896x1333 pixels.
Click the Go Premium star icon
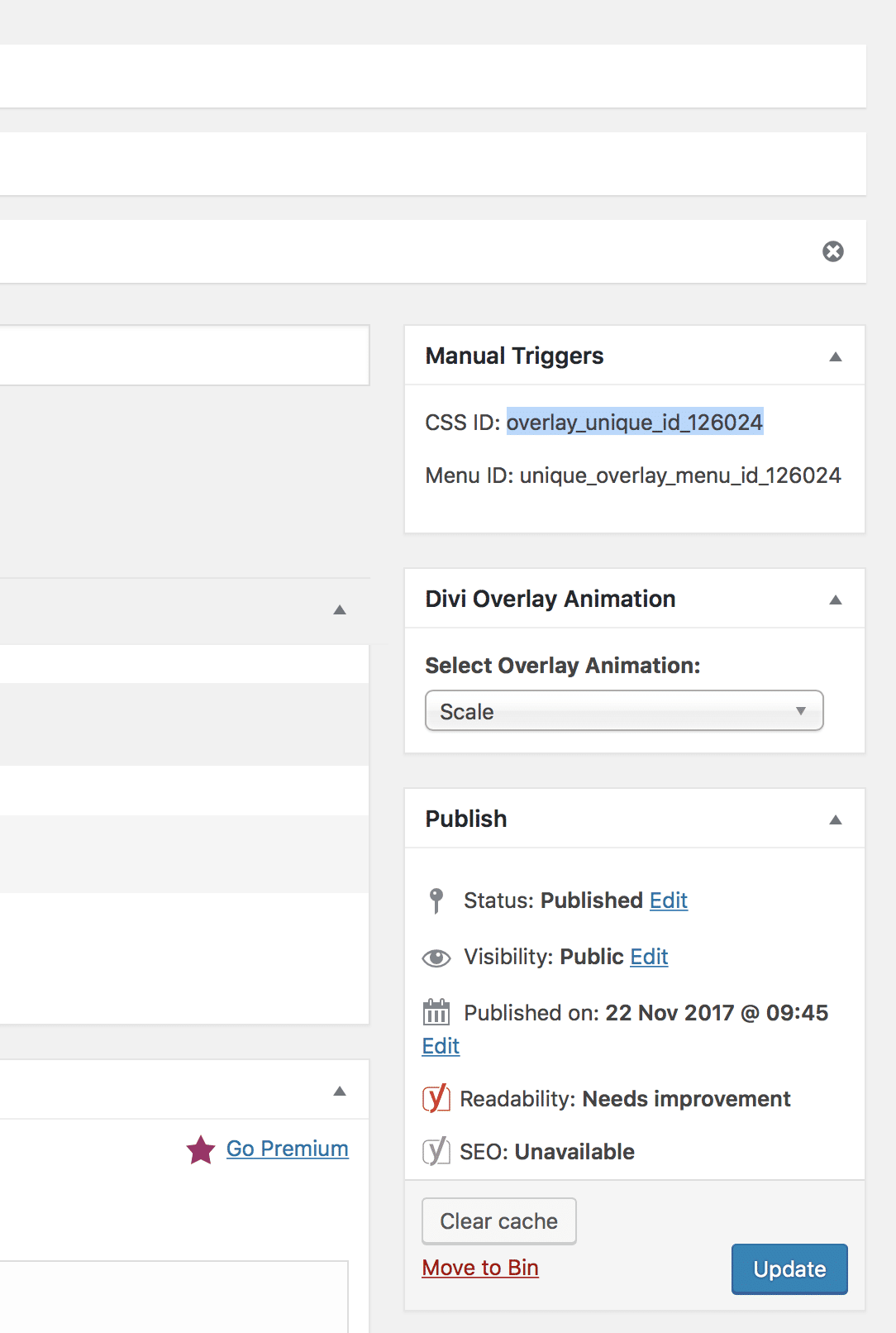point(201,1149)
